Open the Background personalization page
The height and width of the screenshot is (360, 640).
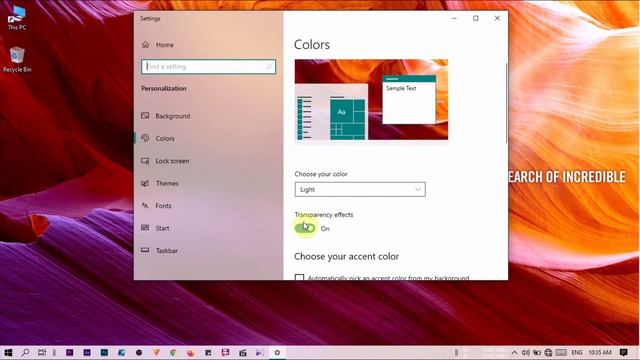[x=165, y=116]
